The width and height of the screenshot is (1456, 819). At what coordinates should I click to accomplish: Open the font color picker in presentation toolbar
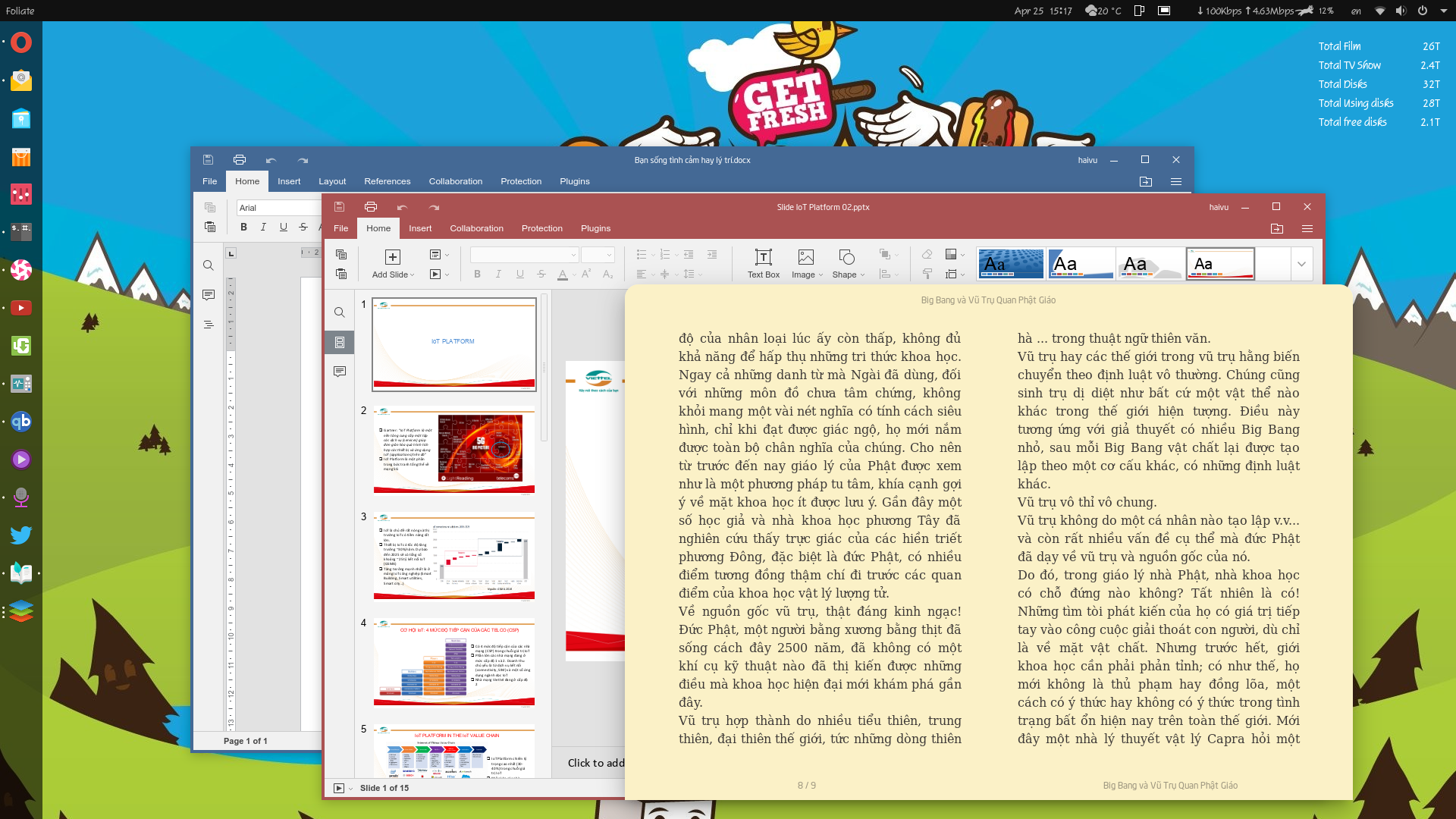pyautogui.click(x=566, y=275)
